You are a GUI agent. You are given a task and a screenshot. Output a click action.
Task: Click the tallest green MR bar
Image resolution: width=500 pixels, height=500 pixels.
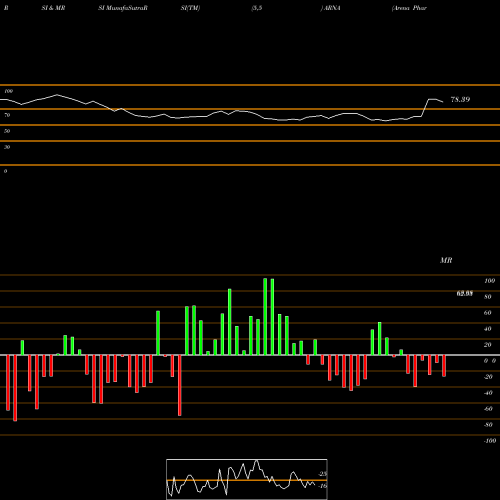(265, 317)
